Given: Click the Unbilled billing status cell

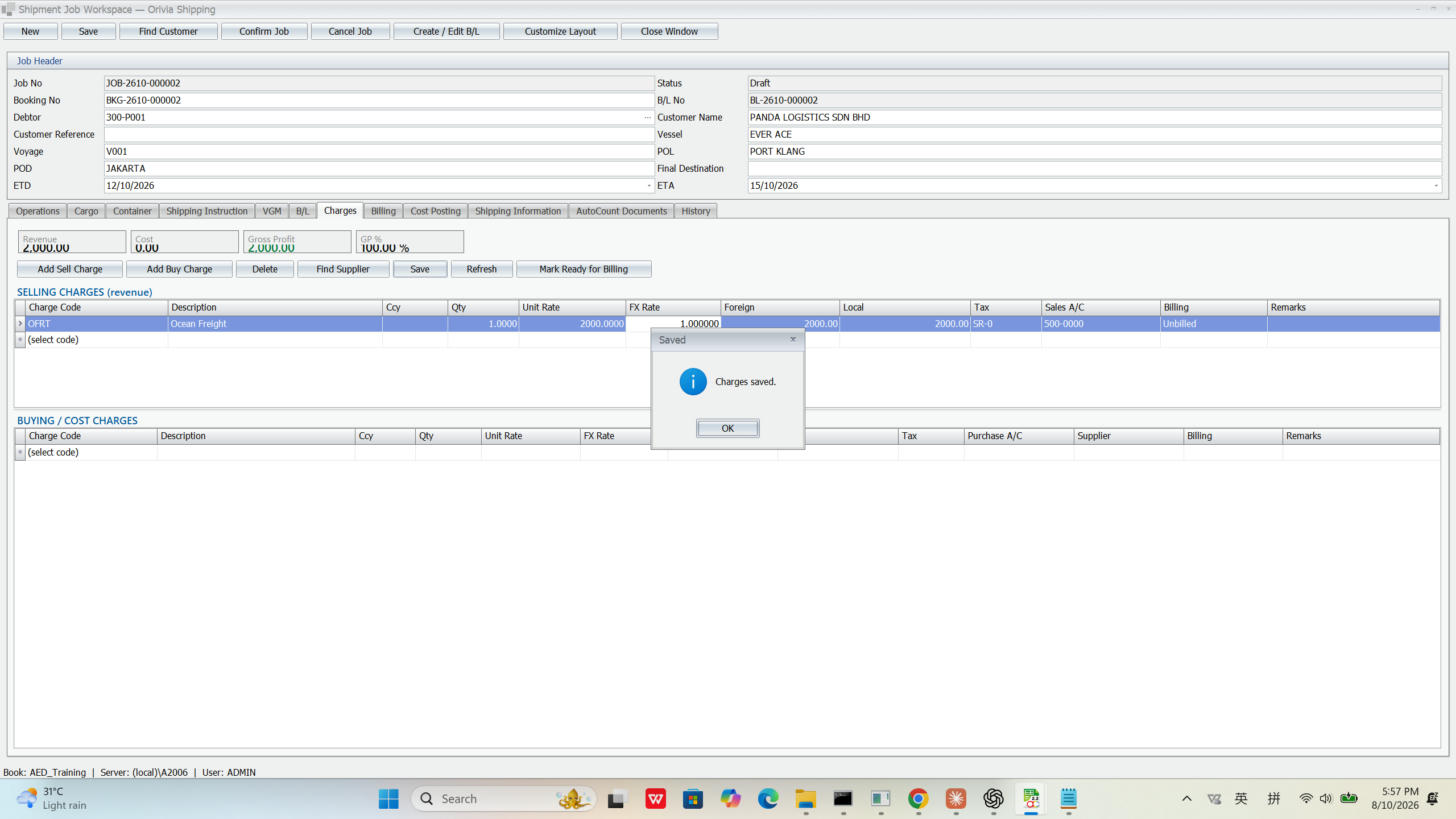Looking at the screenshot, I should tap(1213, 324).
